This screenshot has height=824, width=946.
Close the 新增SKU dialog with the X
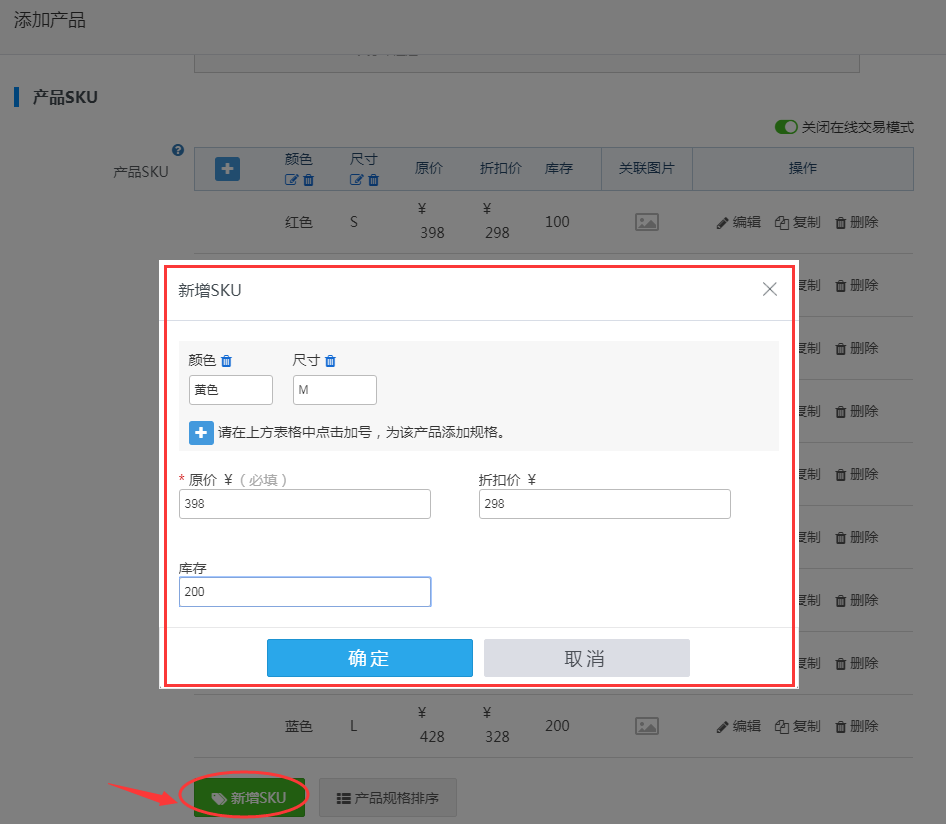pos(769,289)
